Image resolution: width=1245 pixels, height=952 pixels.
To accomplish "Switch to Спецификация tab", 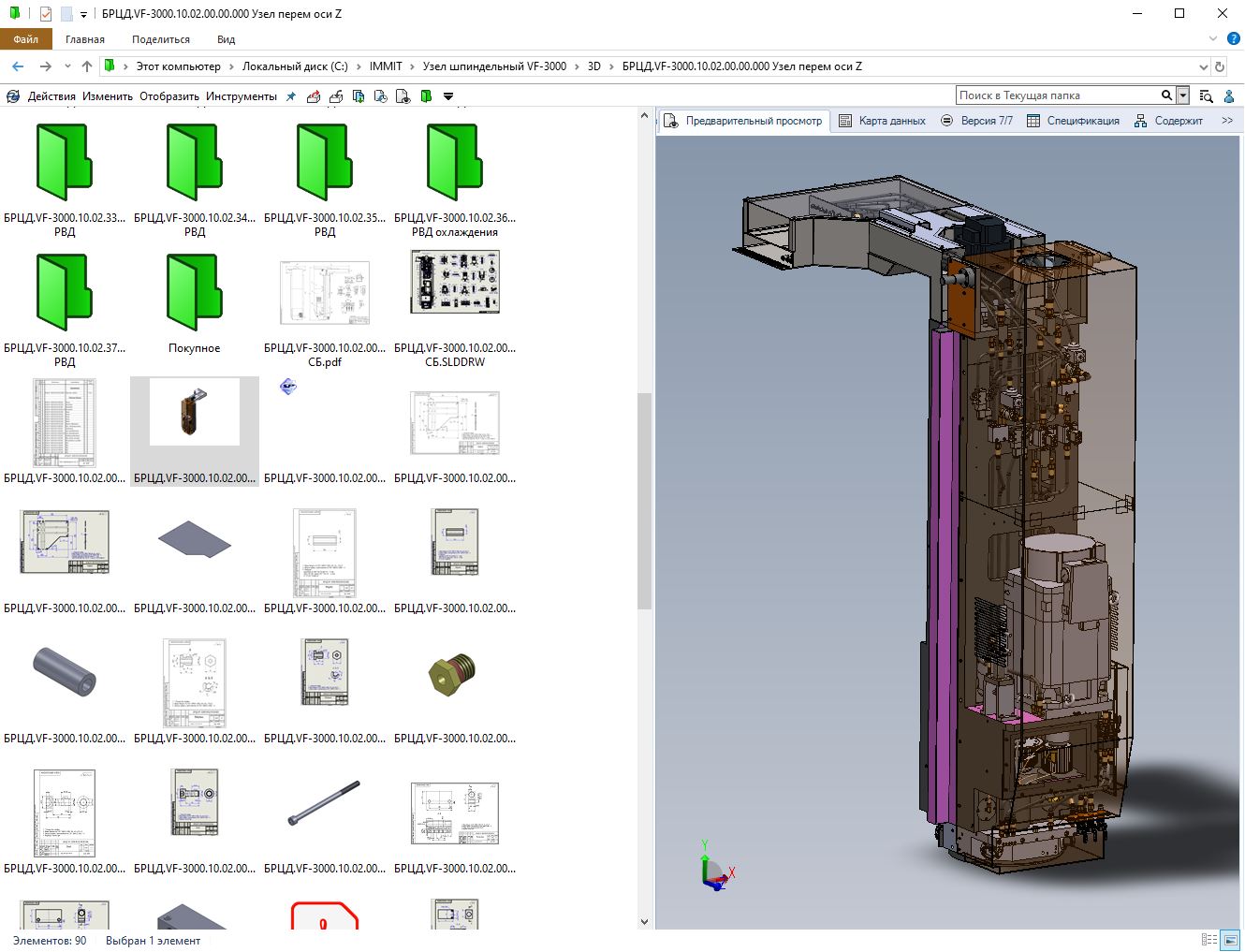I will pos(1073,120).
